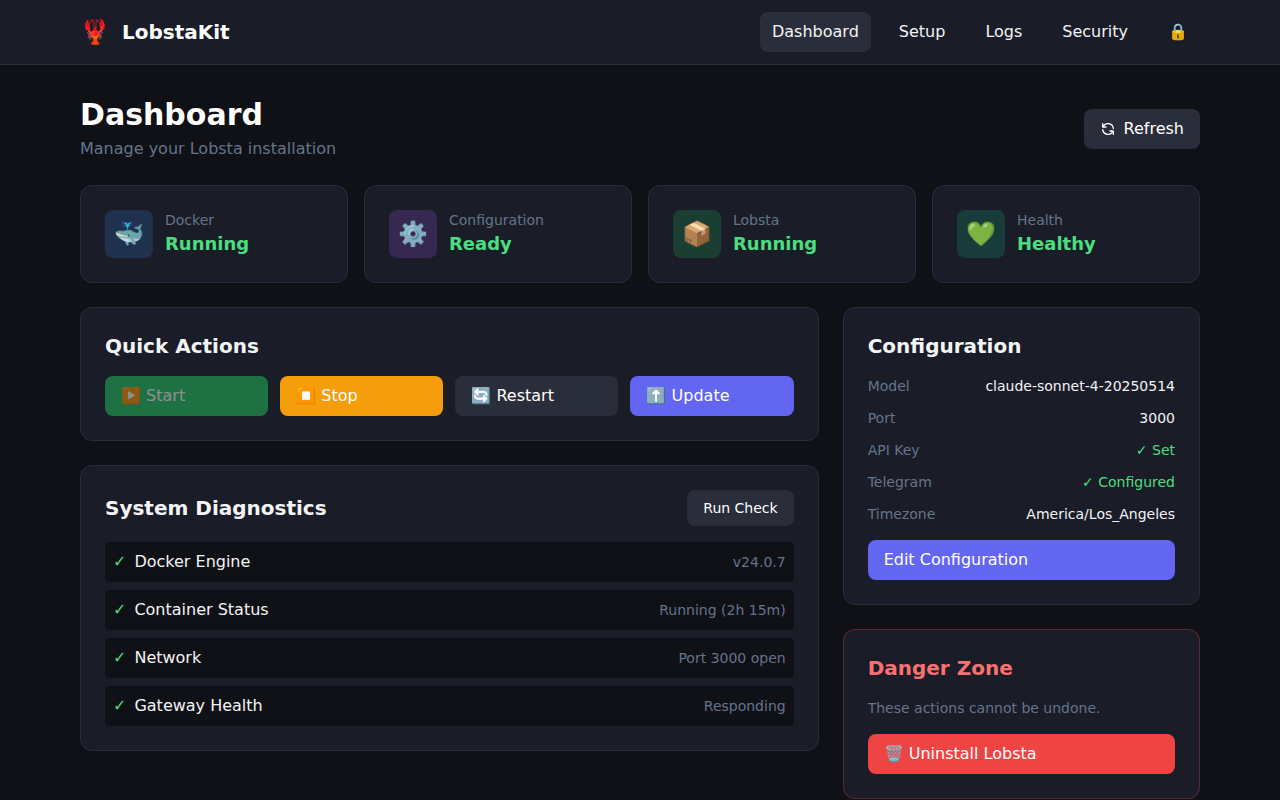Select the Configuration gear icon

coord(412,233)
